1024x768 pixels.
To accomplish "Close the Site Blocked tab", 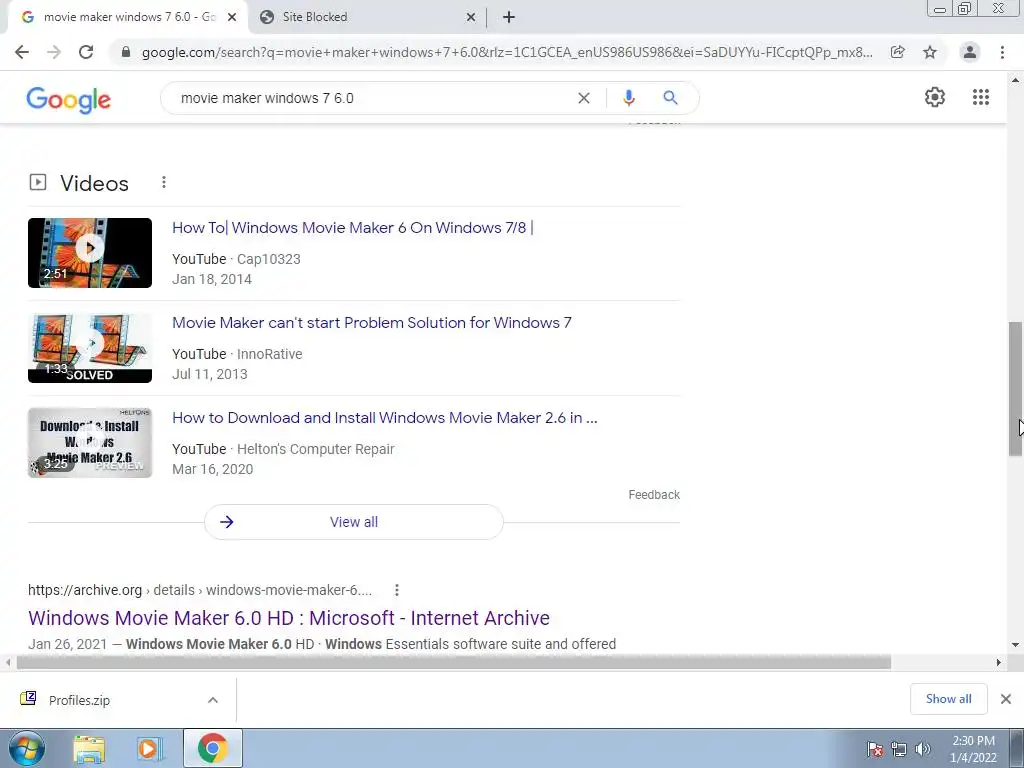I will point(470,18).
